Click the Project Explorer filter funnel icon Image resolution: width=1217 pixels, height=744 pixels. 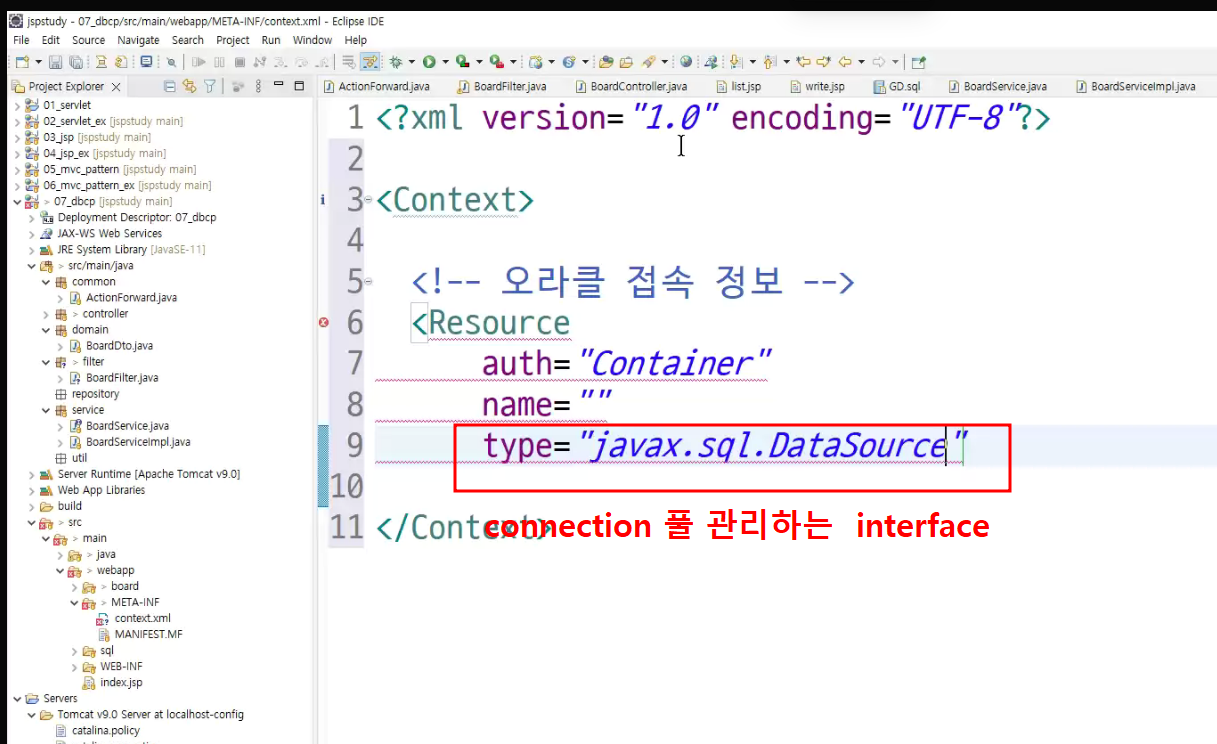point(210,87)
